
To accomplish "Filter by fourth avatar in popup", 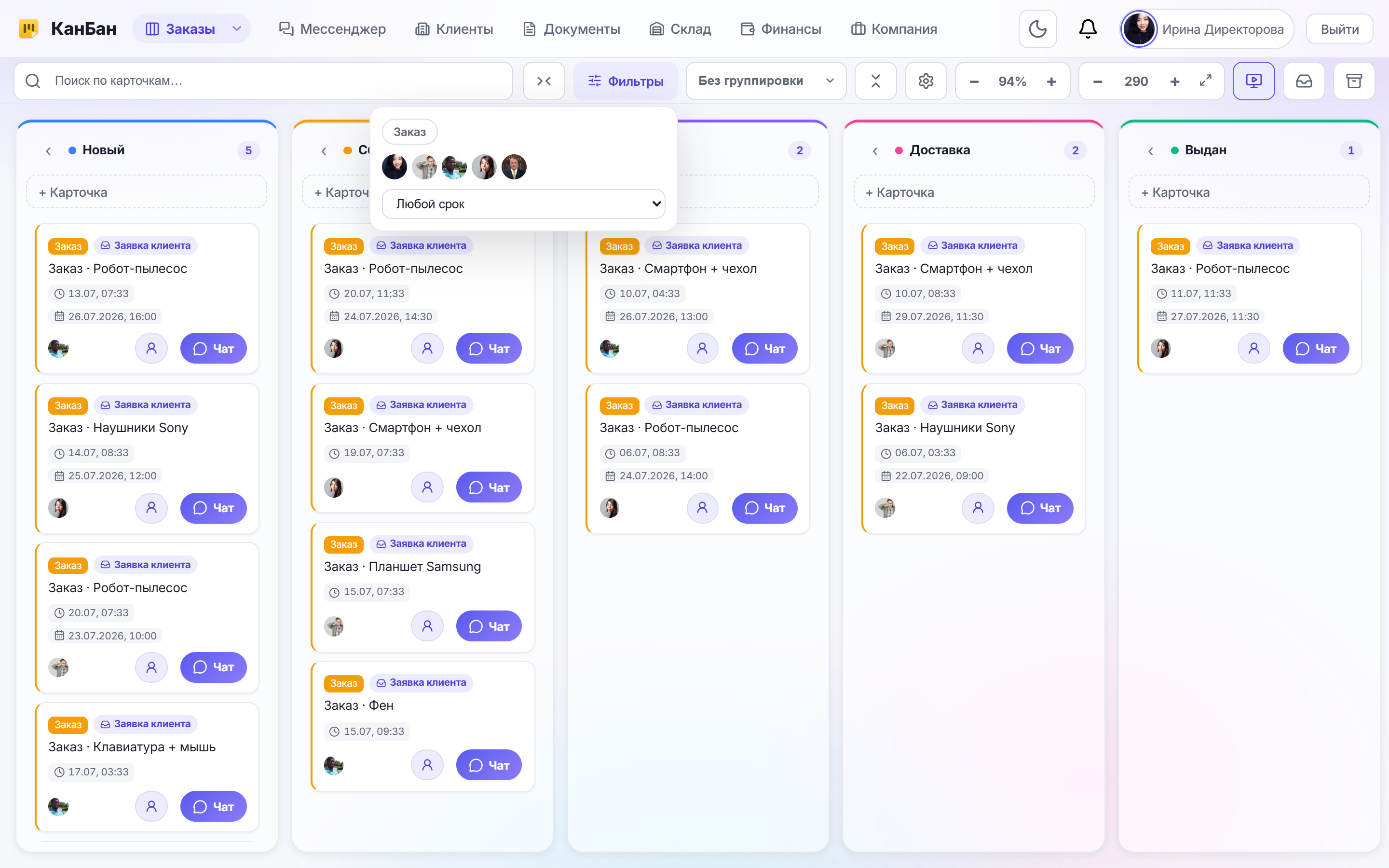I will (484, 166).
